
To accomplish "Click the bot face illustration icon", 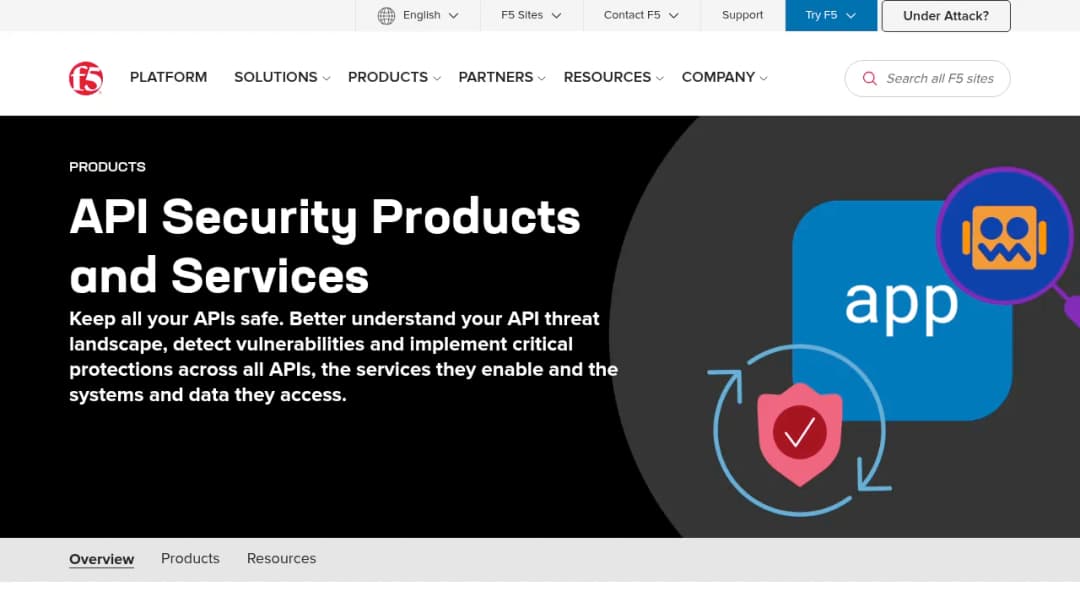I will point(1004,236).
